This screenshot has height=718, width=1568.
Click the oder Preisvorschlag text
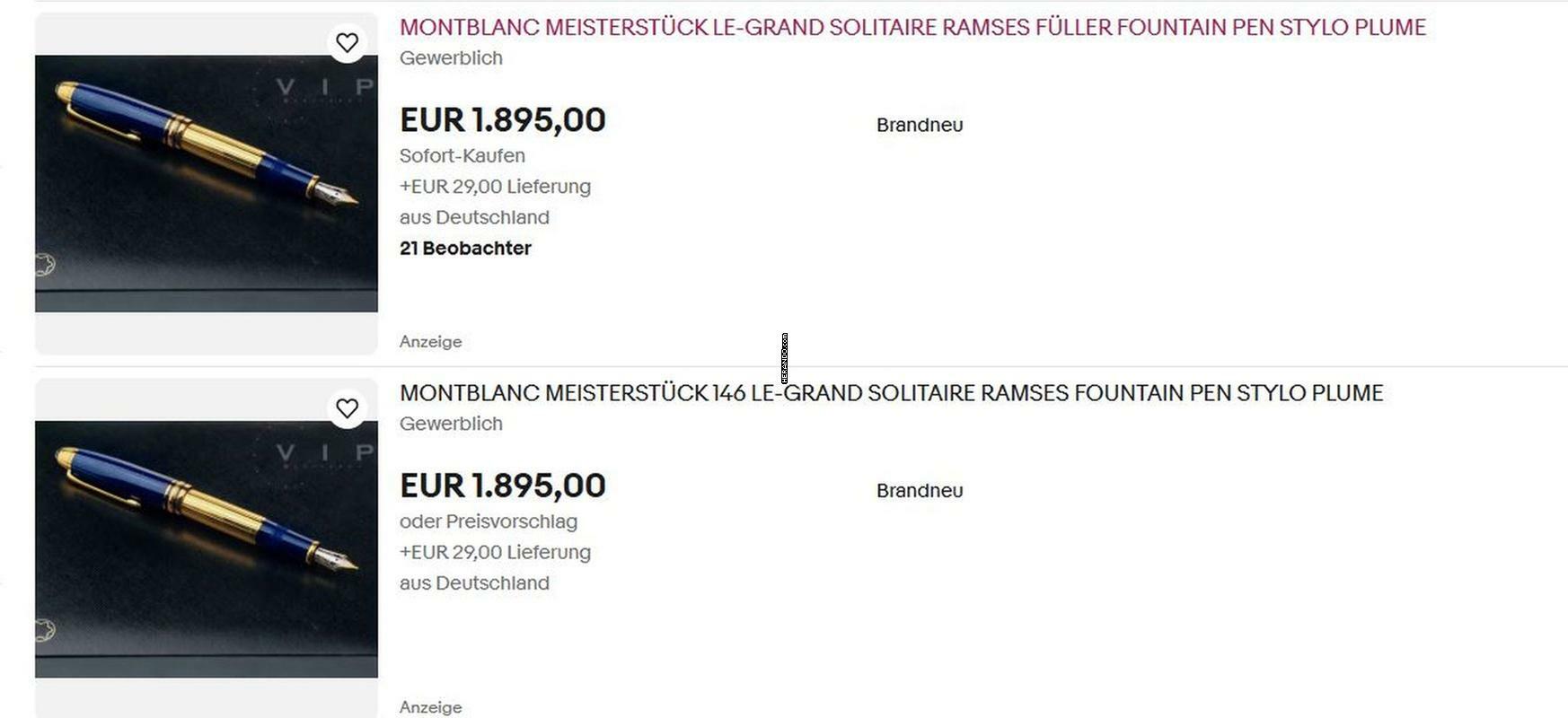point(488,521)
